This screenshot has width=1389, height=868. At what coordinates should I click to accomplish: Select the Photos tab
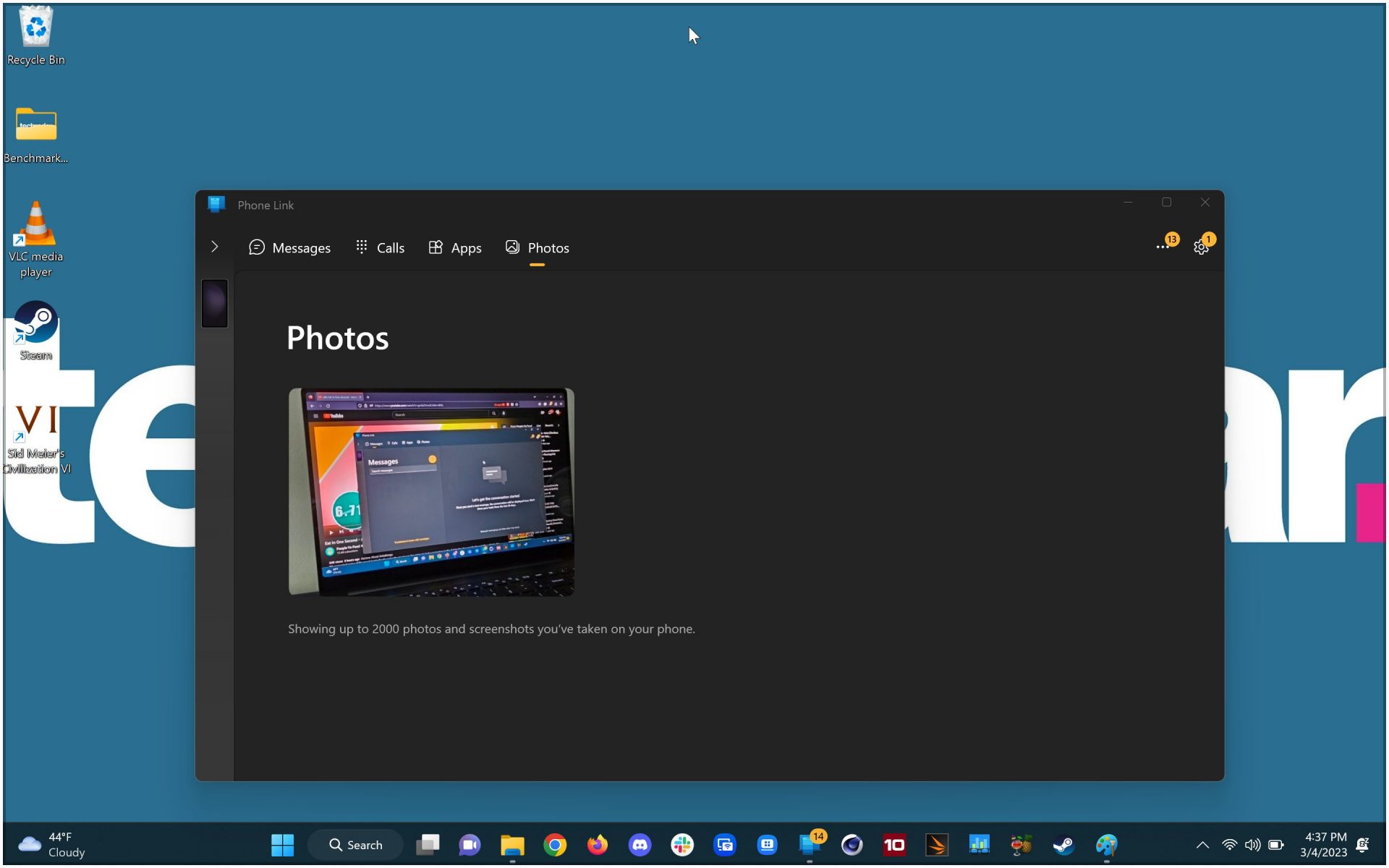click(538, 248)
